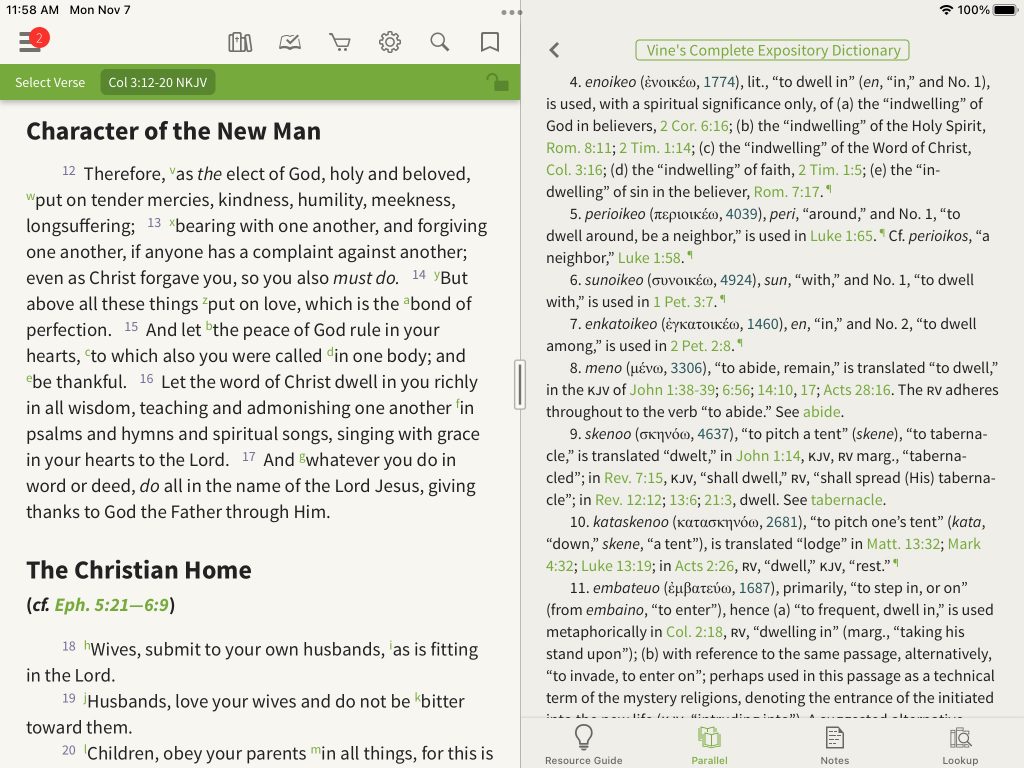The height and width of the screenshot is (768, 1024).
Task: Follow the 'tabernacle' dictionary link
Action: 846,500
